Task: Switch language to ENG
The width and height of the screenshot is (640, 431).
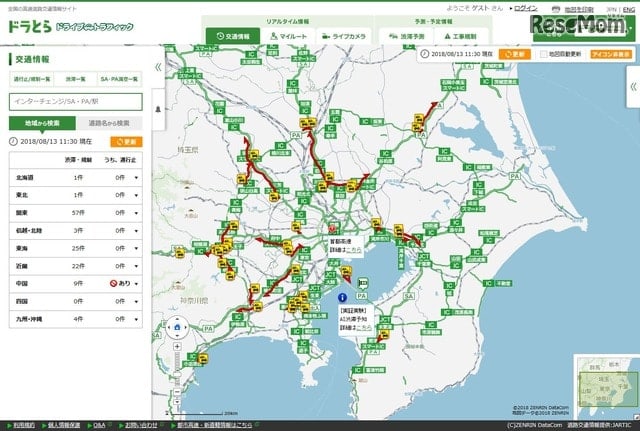Action: click(x=629, y=9)
